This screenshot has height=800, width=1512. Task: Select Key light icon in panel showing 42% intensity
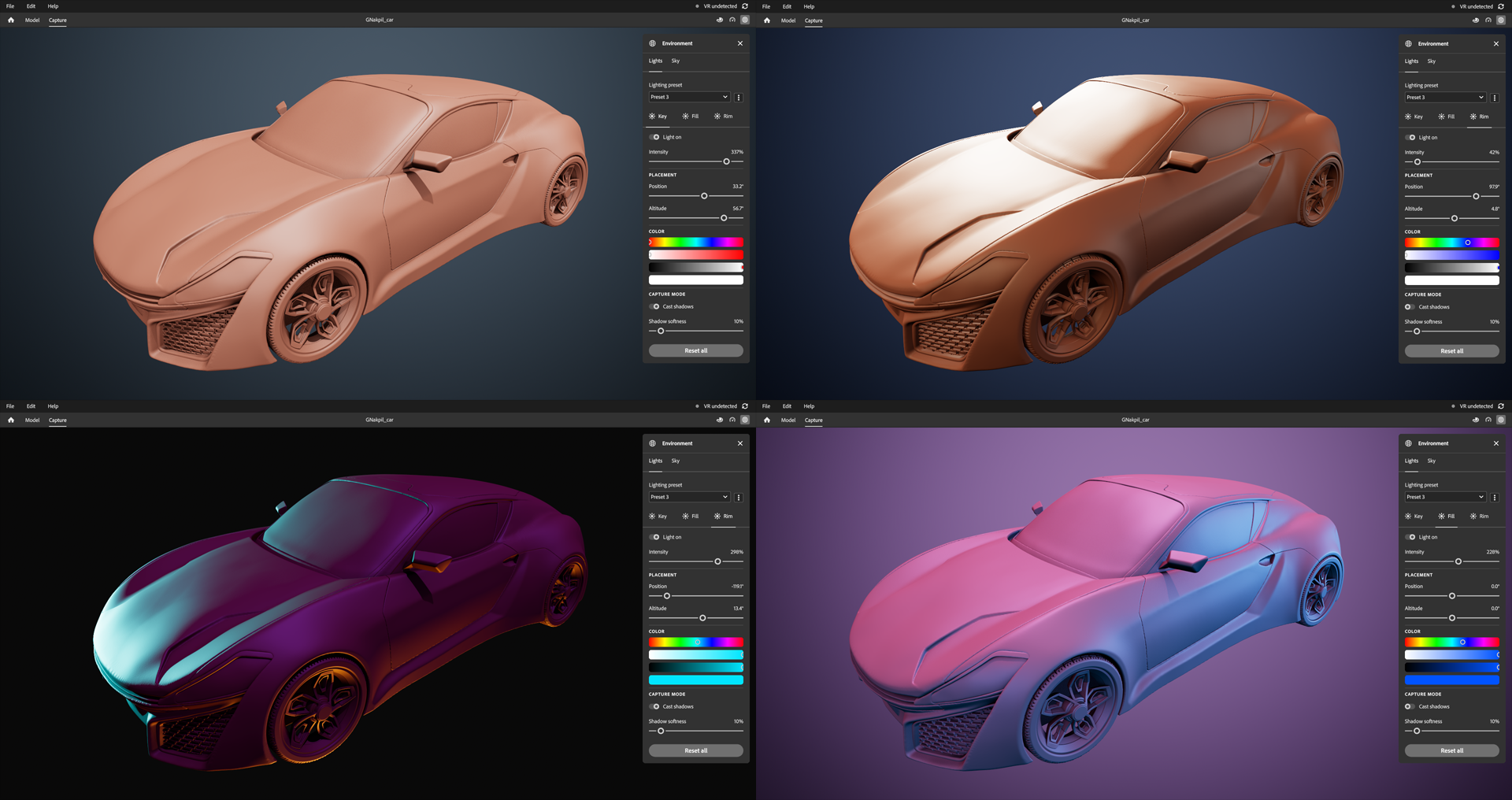click(1408, 117)
